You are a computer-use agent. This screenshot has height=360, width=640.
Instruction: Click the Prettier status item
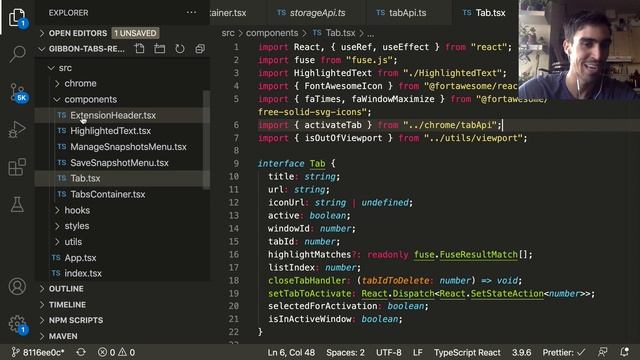click(564, 352)
